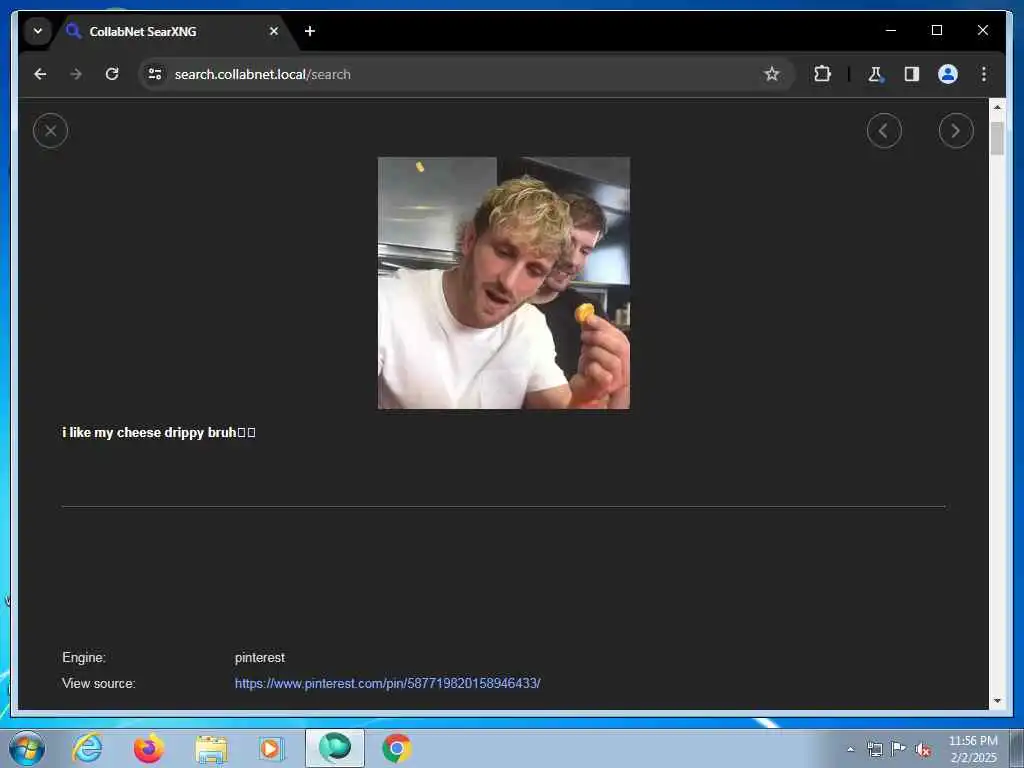Open Windows Media Player from taskbar

271,748
